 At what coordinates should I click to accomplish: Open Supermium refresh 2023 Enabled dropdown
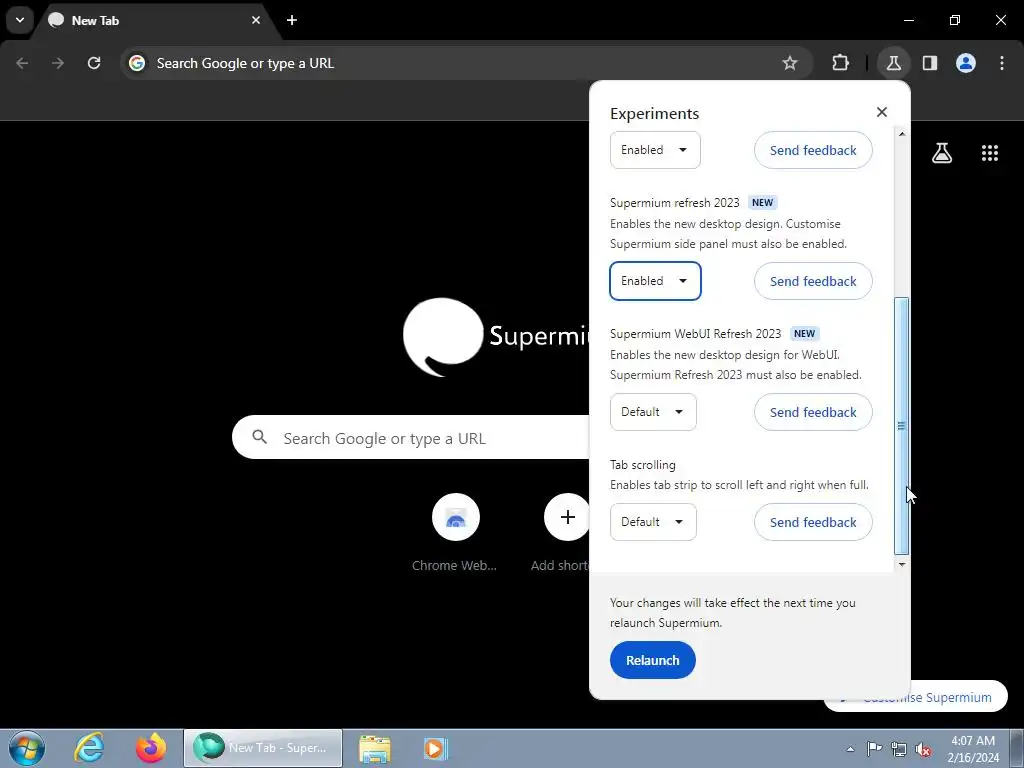click(x=655, y=281)
